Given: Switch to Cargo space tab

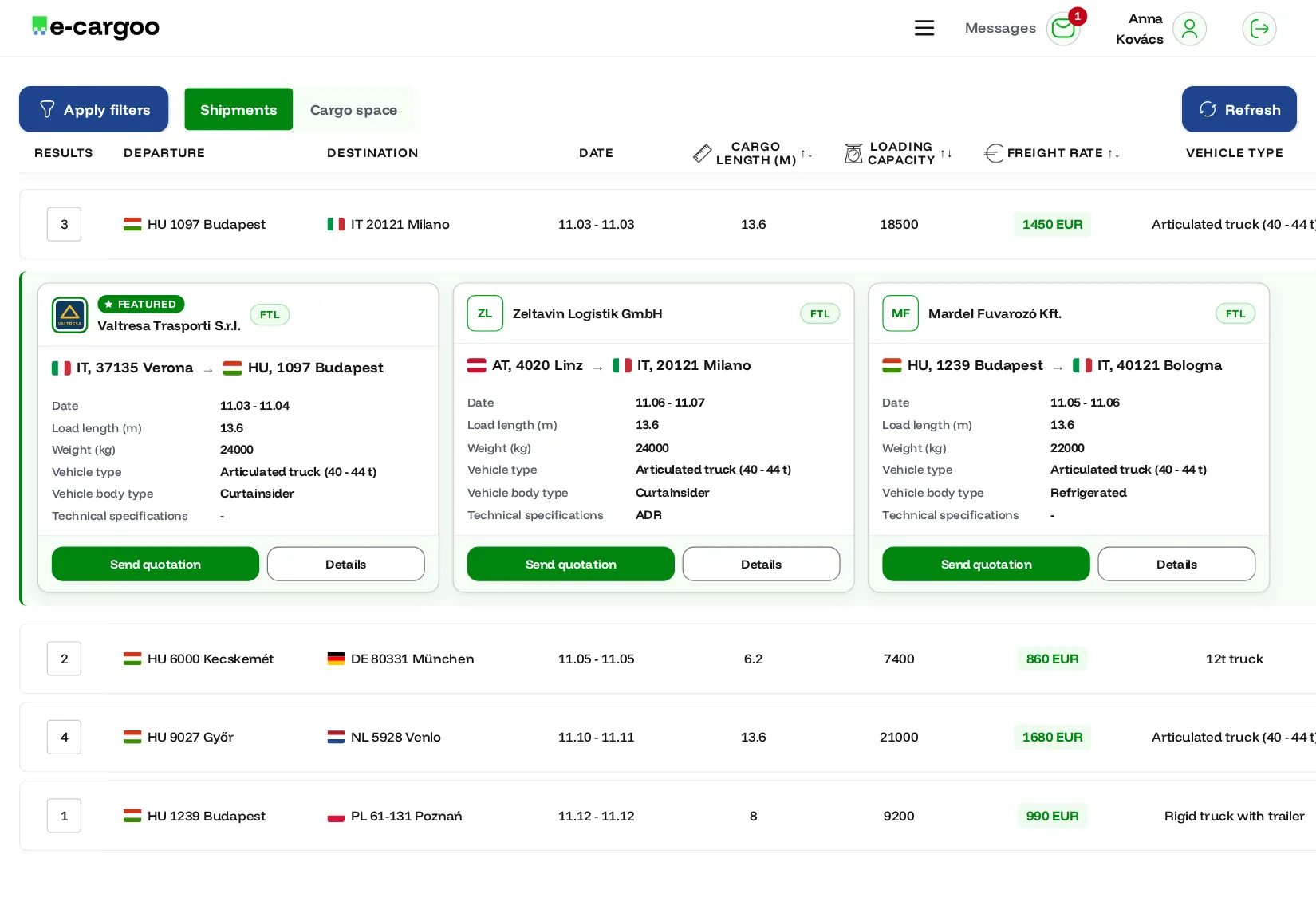Looking at the screenshot, I should tap(353, 109).
